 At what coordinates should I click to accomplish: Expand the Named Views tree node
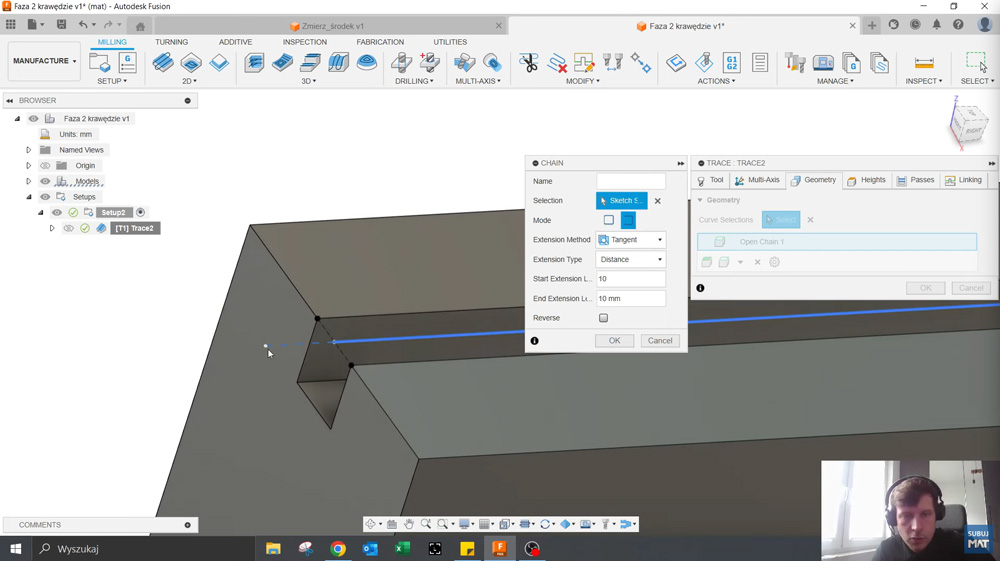point(29,150)
